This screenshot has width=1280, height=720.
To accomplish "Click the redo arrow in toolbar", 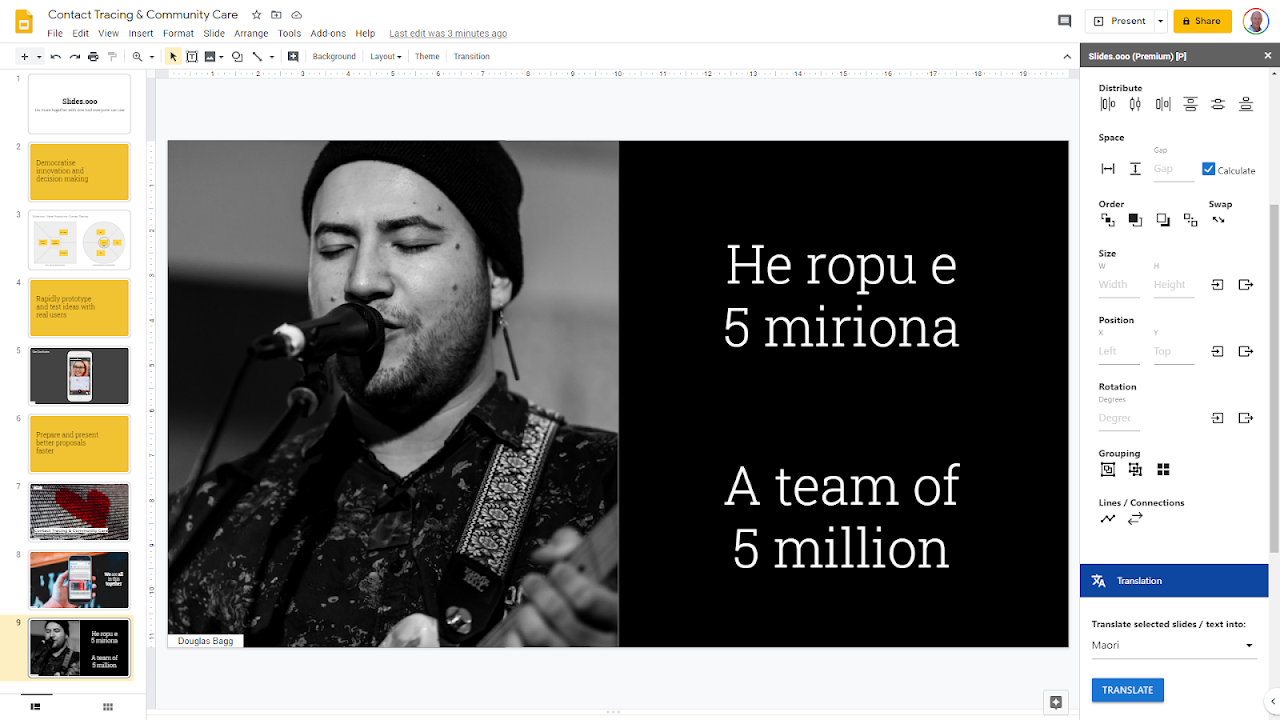I will [x=74, y=57].
